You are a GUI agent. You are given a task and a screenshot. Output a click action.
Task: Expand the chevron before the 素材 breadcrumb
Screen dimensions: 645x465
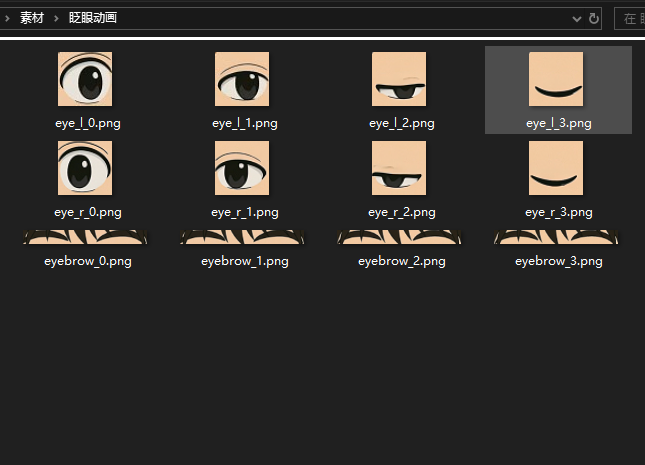[8, 18]
